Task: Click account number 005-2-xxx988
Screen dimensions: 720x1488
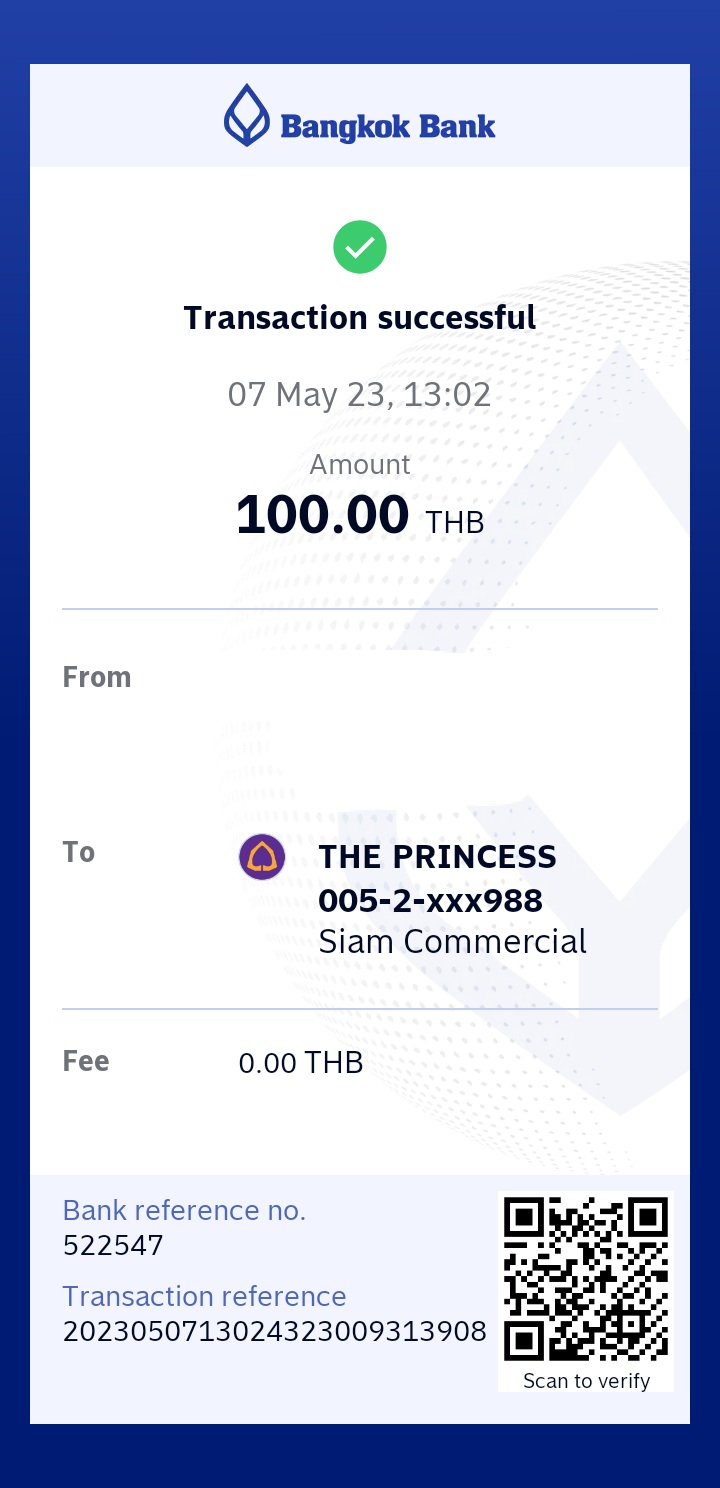Action: point(430,901)
